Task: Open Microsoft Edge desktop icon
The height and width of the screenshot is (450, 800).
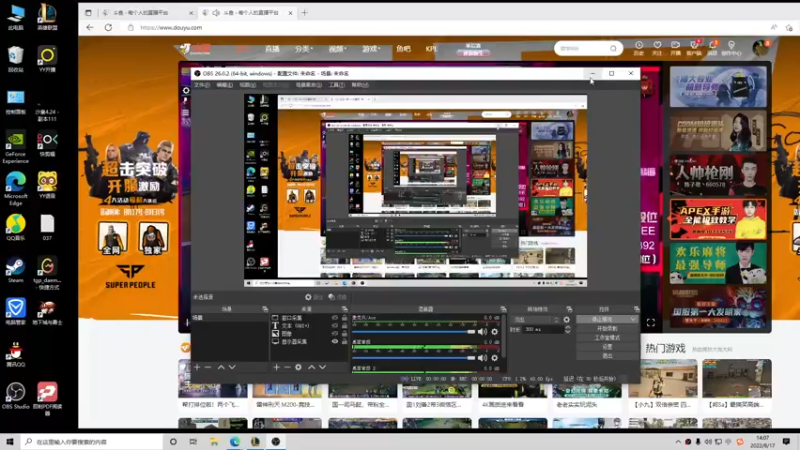Action: pyautogui.click(x=15, y=189)
